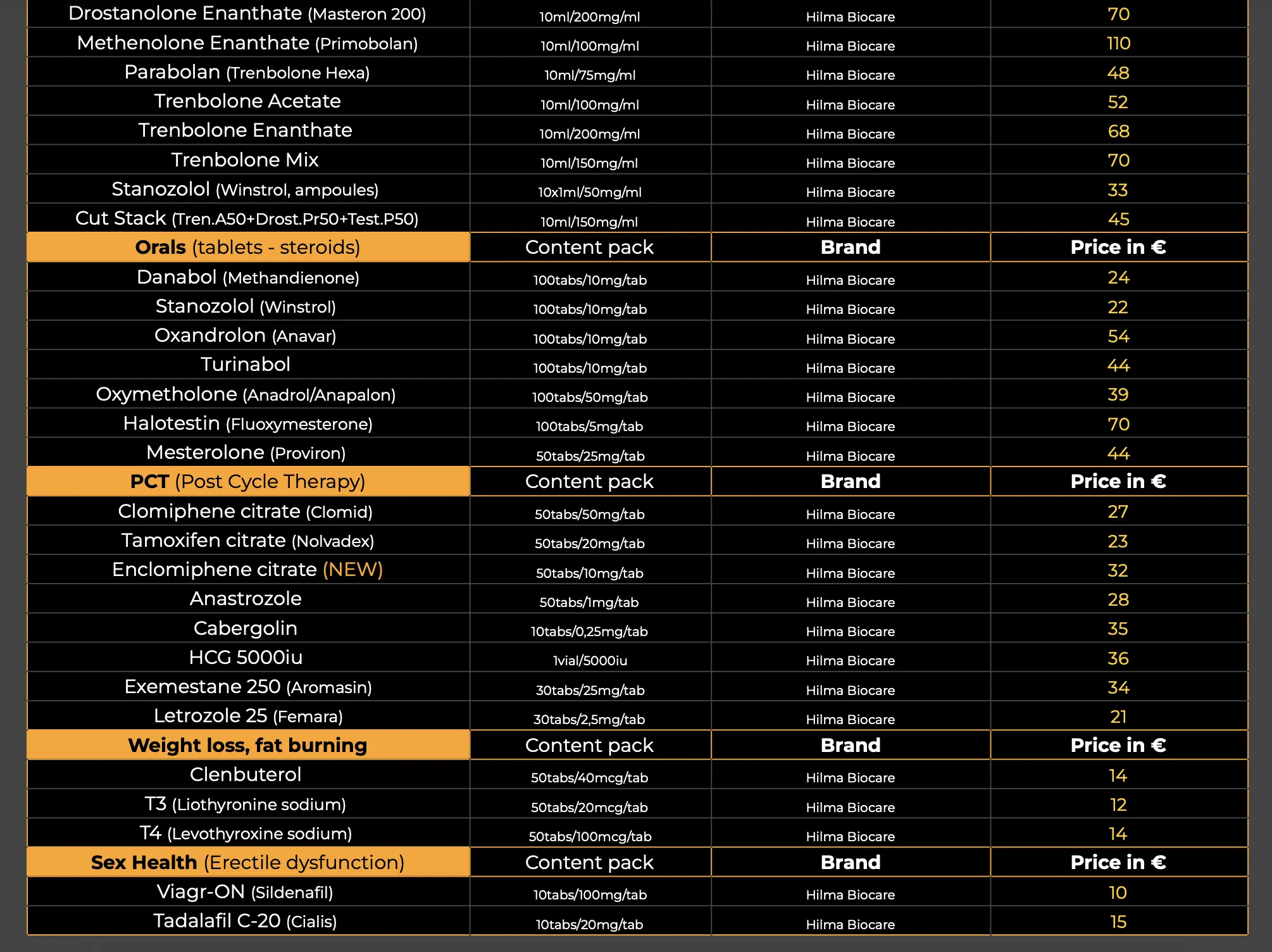Click the price '15' for Tadalafil C-20
The image size is (1272, 952).
[x=1118, y=922]
